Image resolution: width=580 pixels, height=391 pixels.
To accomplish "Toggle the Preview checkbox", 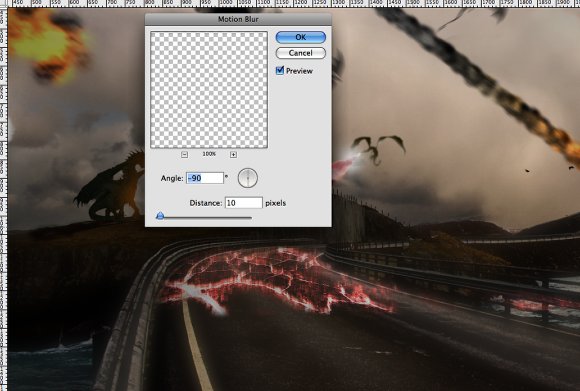I will tap(280, 70).
